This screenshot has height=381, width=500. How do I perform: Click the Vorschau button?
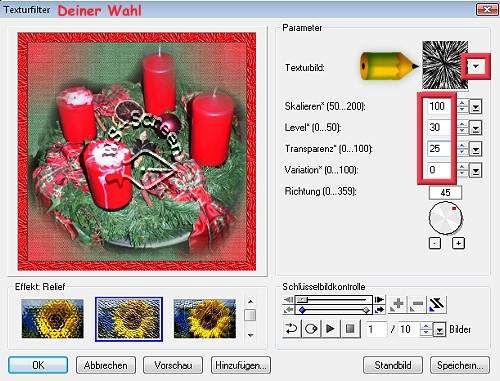click(x=173, y=365)
